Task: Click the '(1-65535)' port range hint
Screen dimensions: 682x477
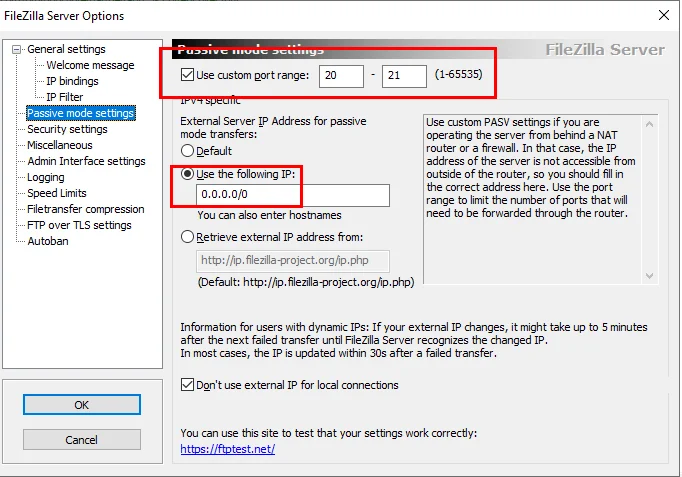Action: point(458,74)
